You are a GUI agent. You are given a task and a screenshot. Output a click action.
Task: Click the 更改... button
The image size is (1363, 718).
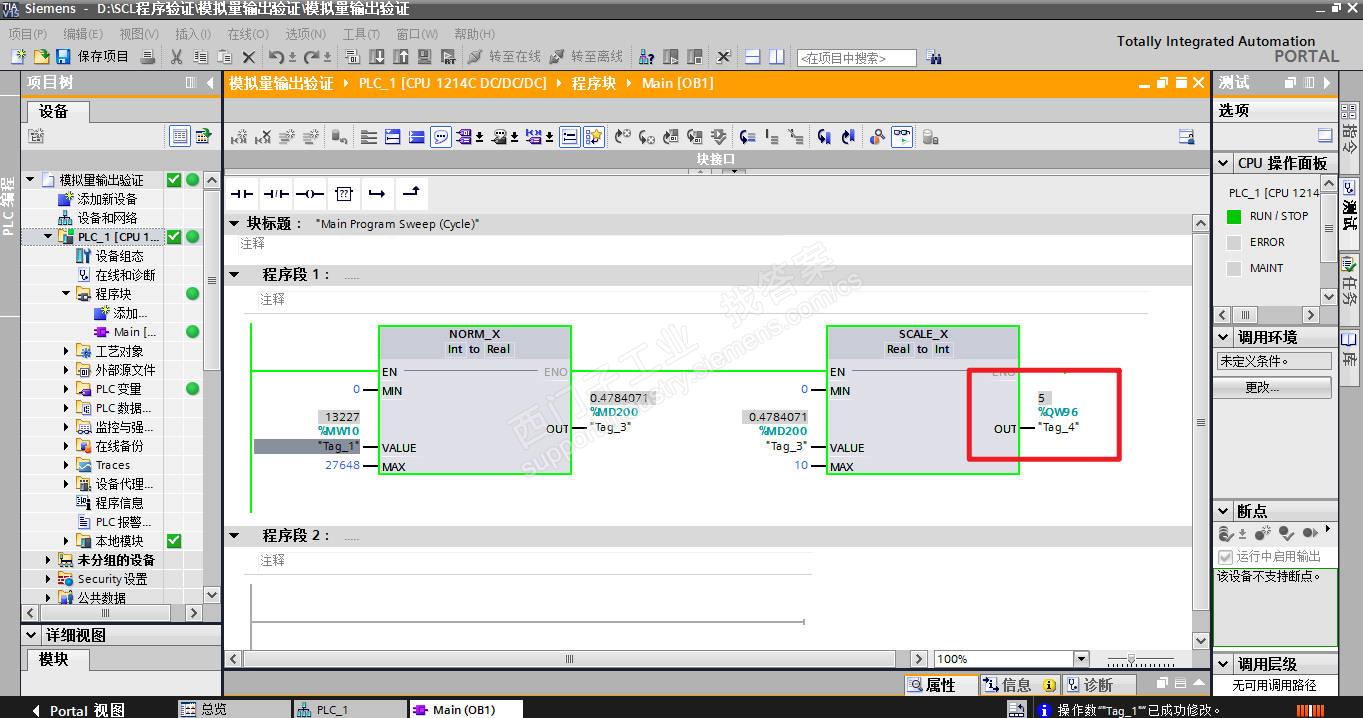tap(1262, 387)
